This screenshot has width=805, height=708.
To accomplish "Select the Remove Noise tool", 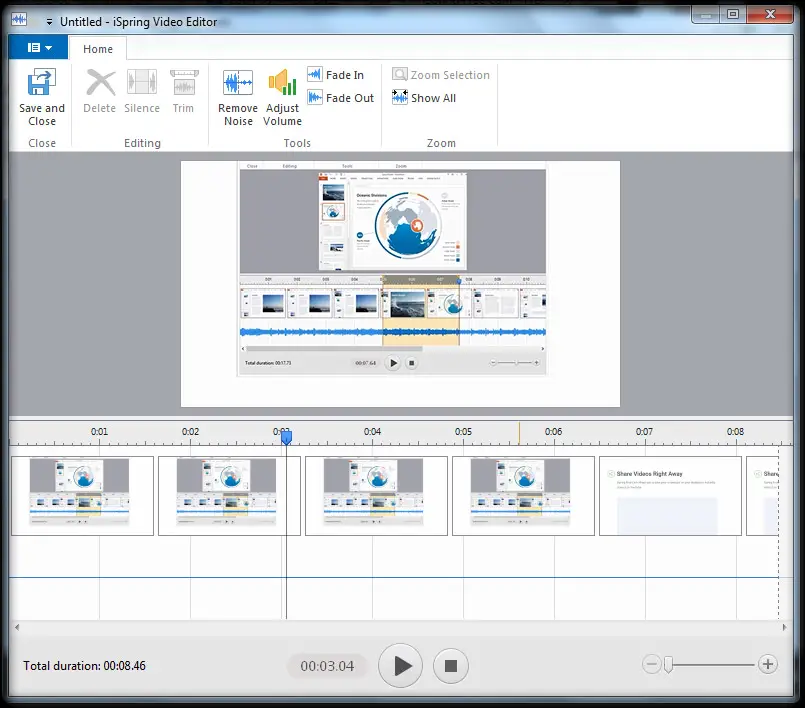I will point(238,84).
